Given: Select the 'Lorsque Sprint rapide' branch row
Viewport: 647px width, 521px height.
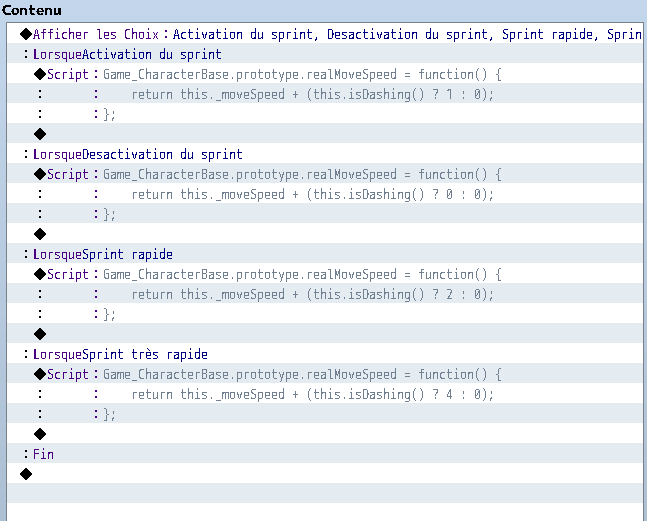Looking at the screenshot, I should (x=325, y=254).
